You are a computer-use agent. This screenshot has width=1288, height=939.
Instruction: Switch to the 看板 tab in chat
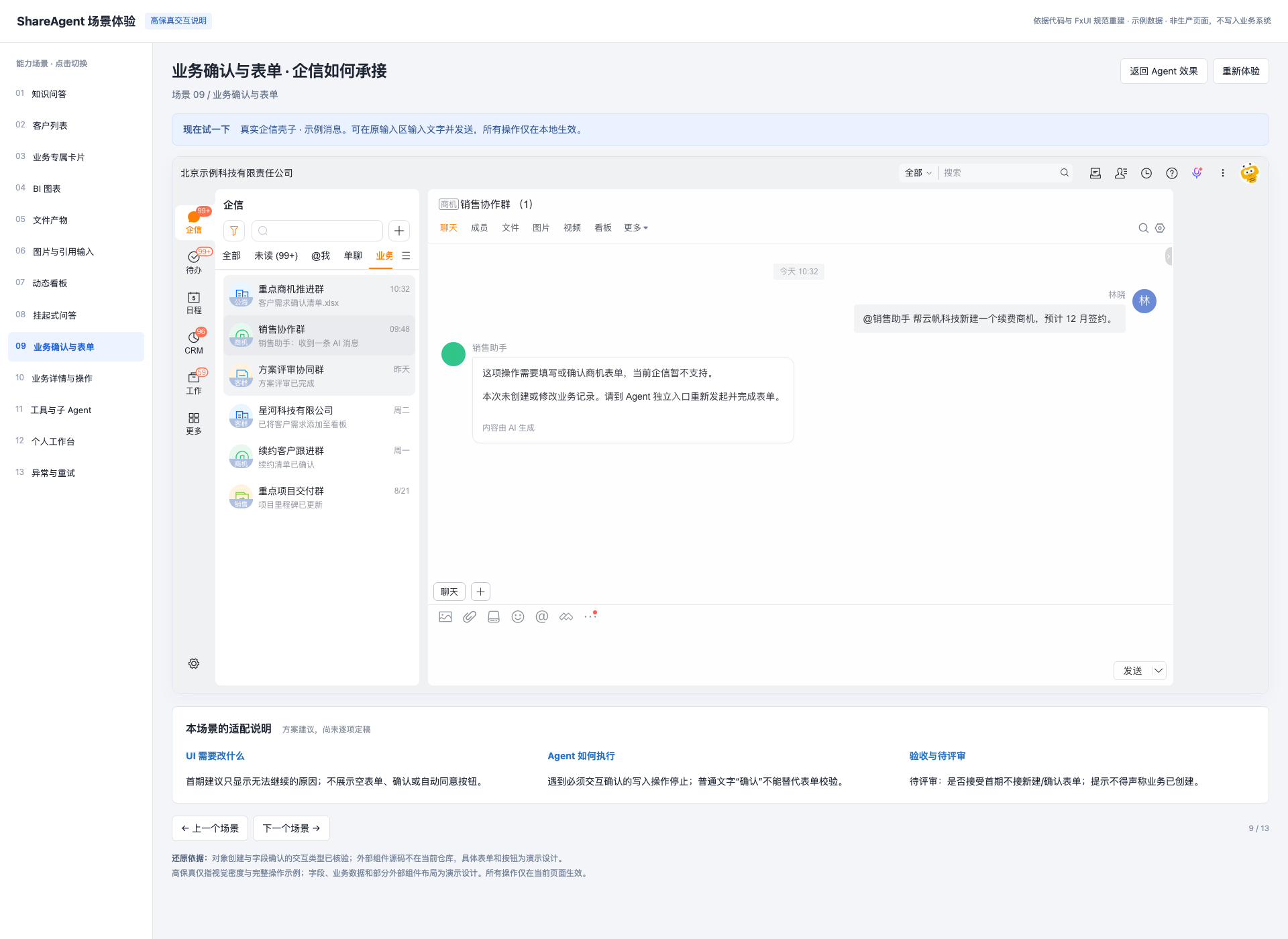tap(602, 228)
